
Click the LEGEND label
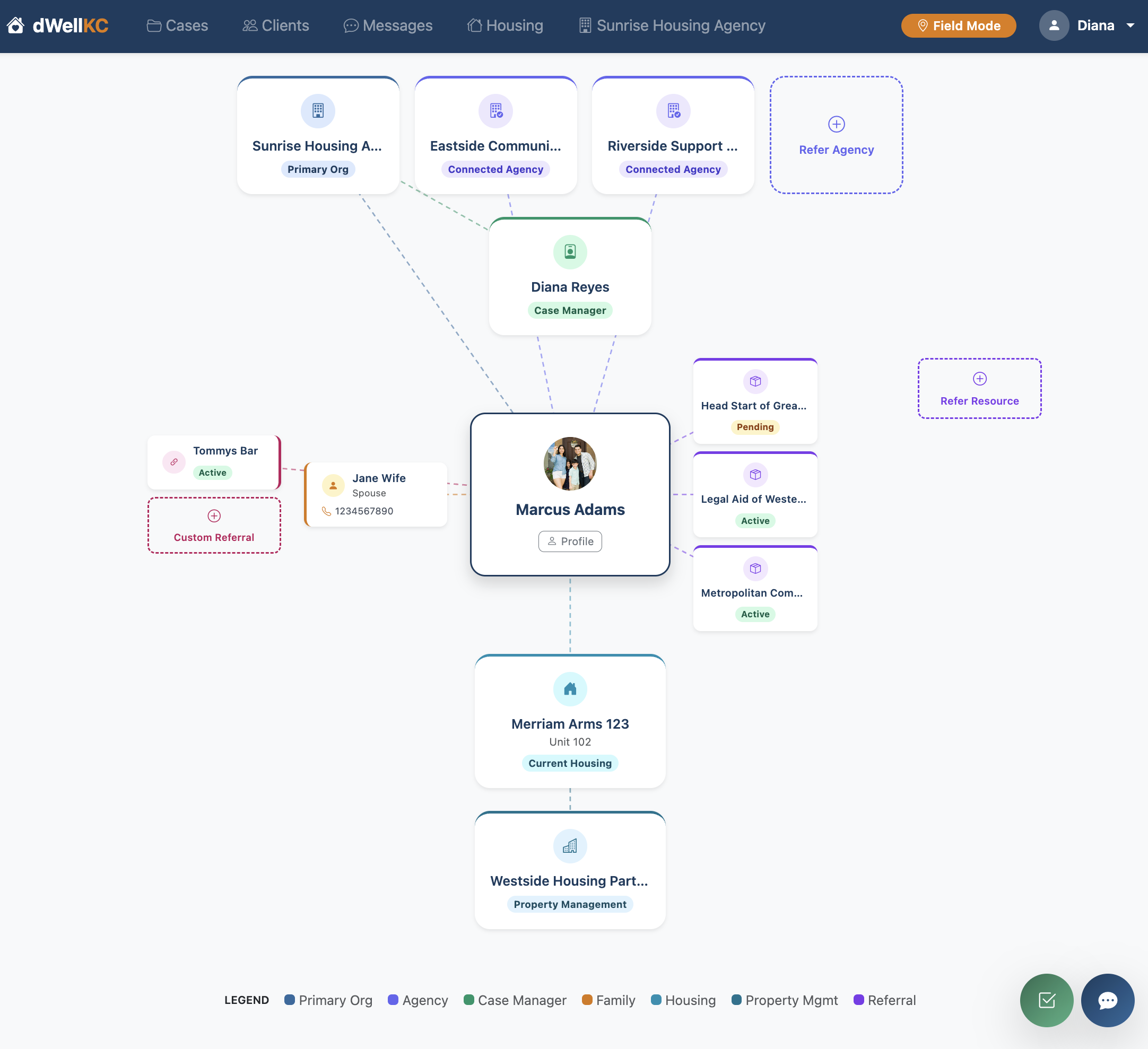pyautogui.click(x=247, y=1000)
